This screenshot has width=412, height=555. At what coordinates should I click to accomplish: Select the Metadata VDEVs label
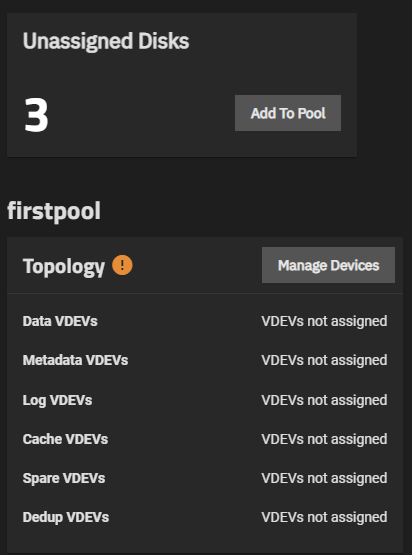pyautogui.click(x=75, y=360)
